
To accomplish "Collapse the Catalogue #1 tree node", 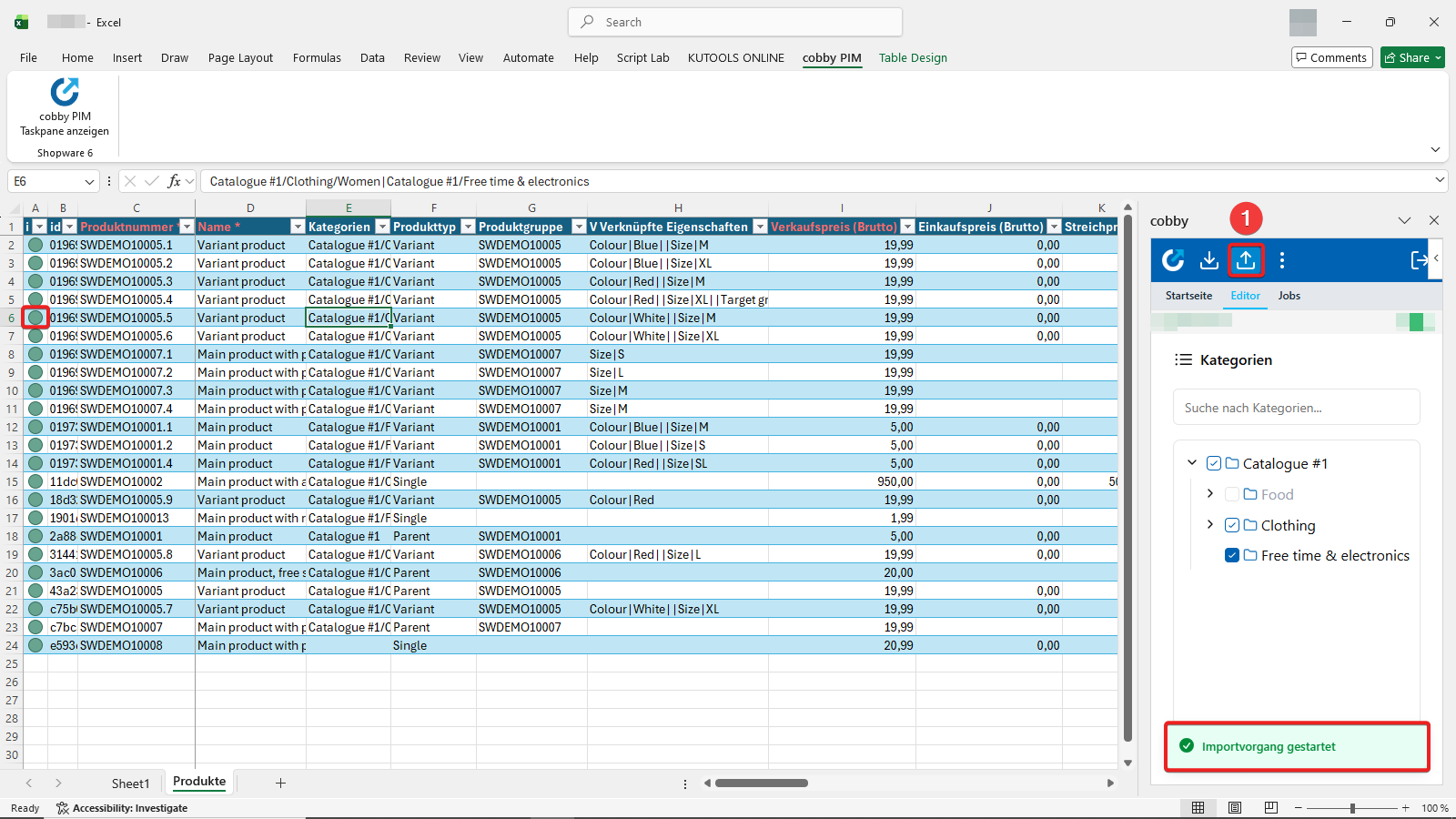I will (1192, 463).
